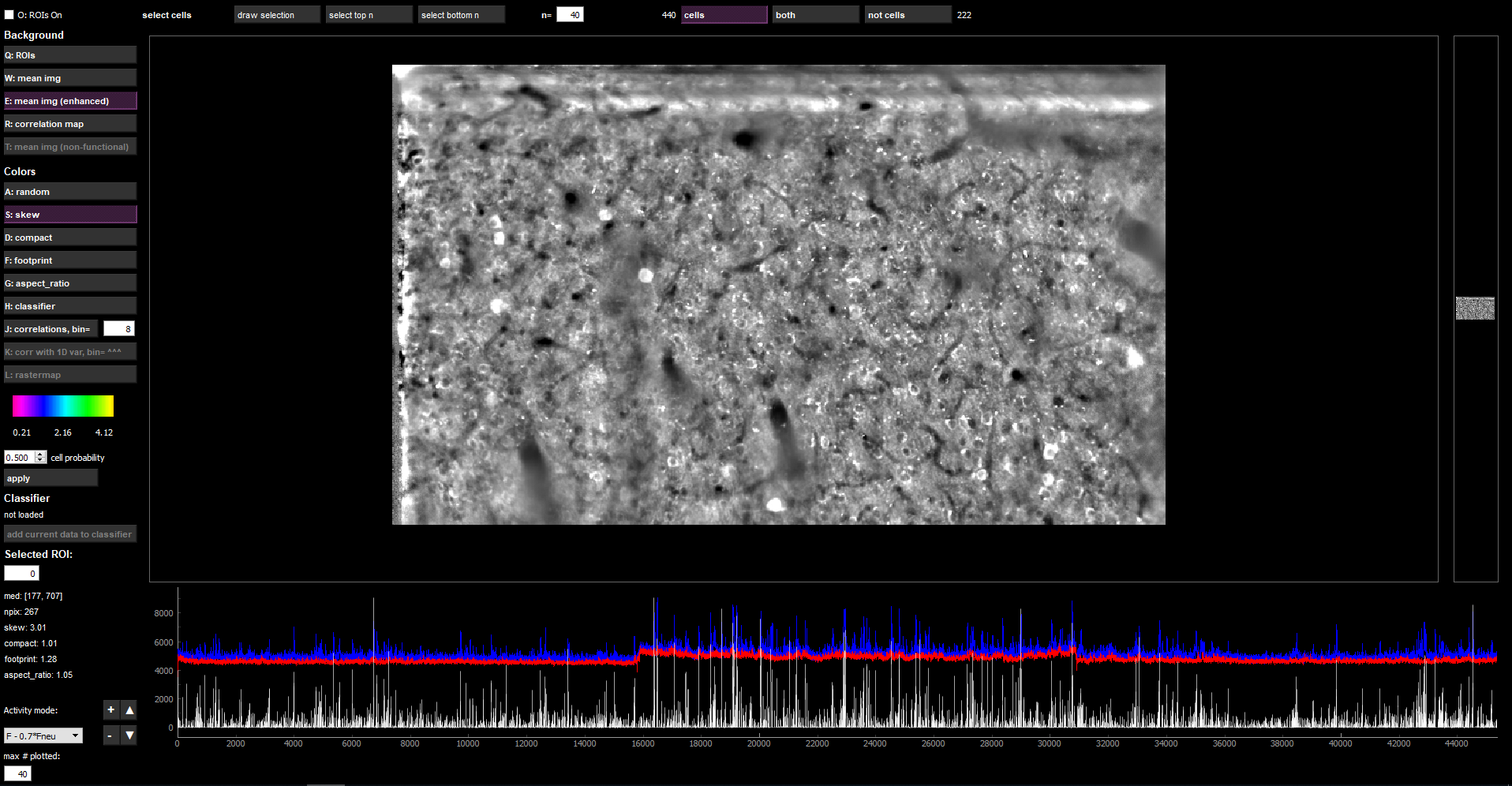Show "both" cells and non-cells
The image size is (1512, 786).
click(814, 14)
